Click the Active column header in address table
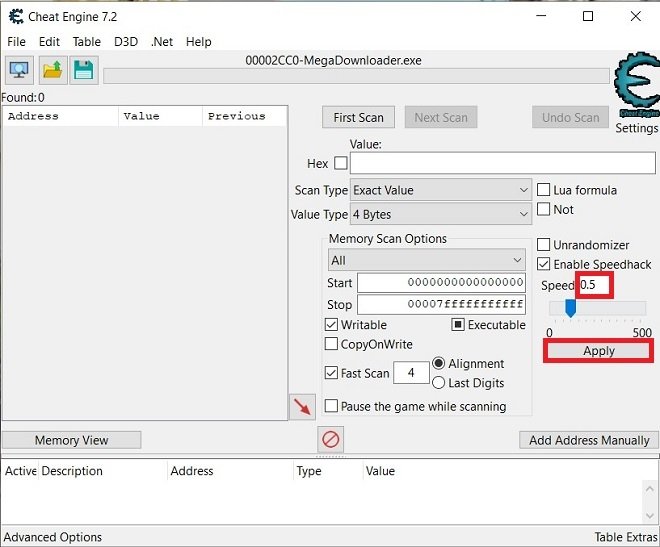 click(x=21, y=471)
